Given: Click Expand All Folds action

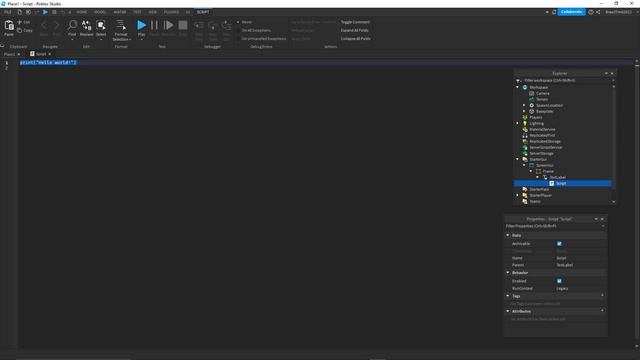Looking at the screenshot, I should coord(354,30).
